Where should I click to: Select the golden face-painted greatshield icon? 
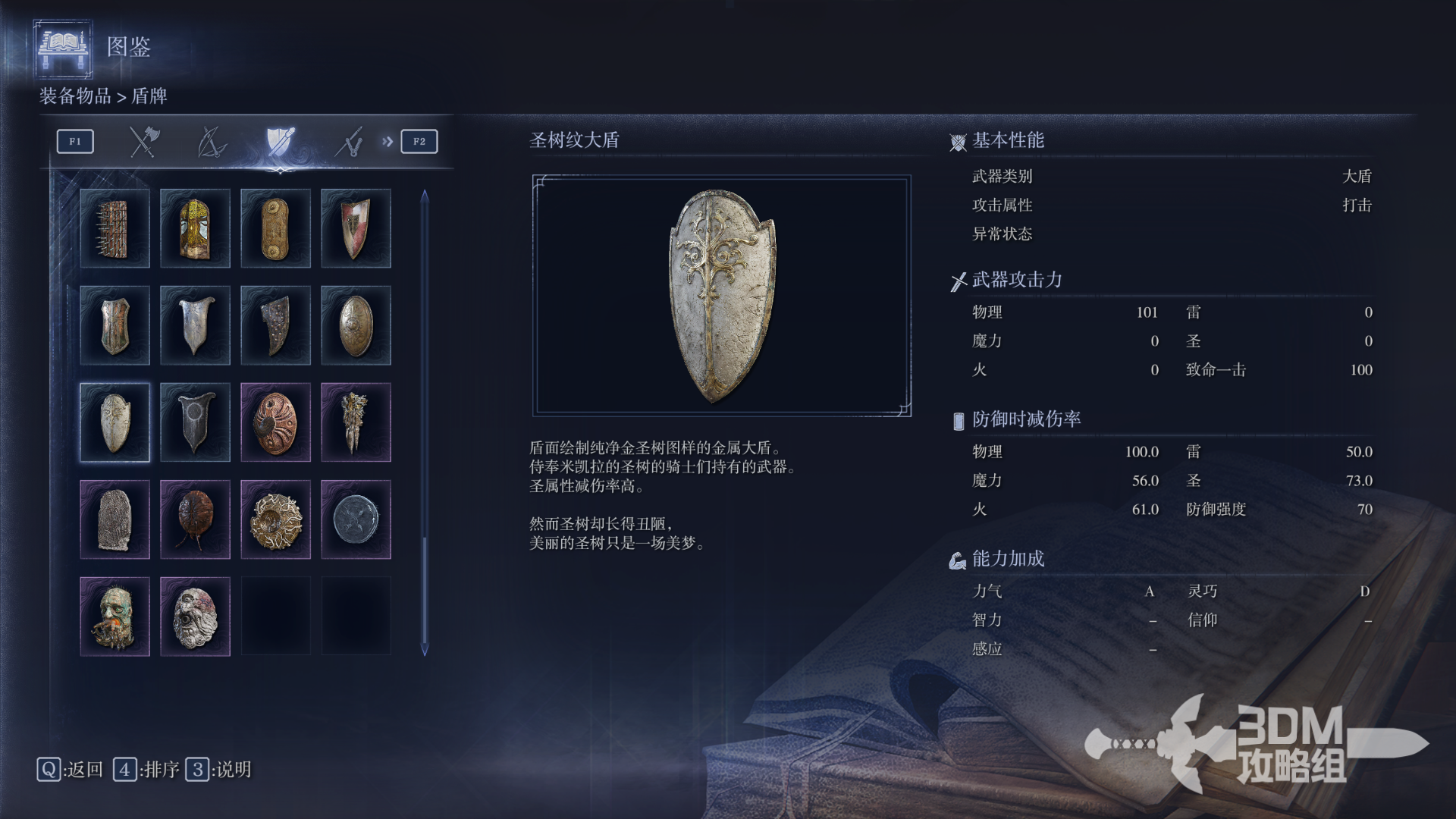click(195, 228)
